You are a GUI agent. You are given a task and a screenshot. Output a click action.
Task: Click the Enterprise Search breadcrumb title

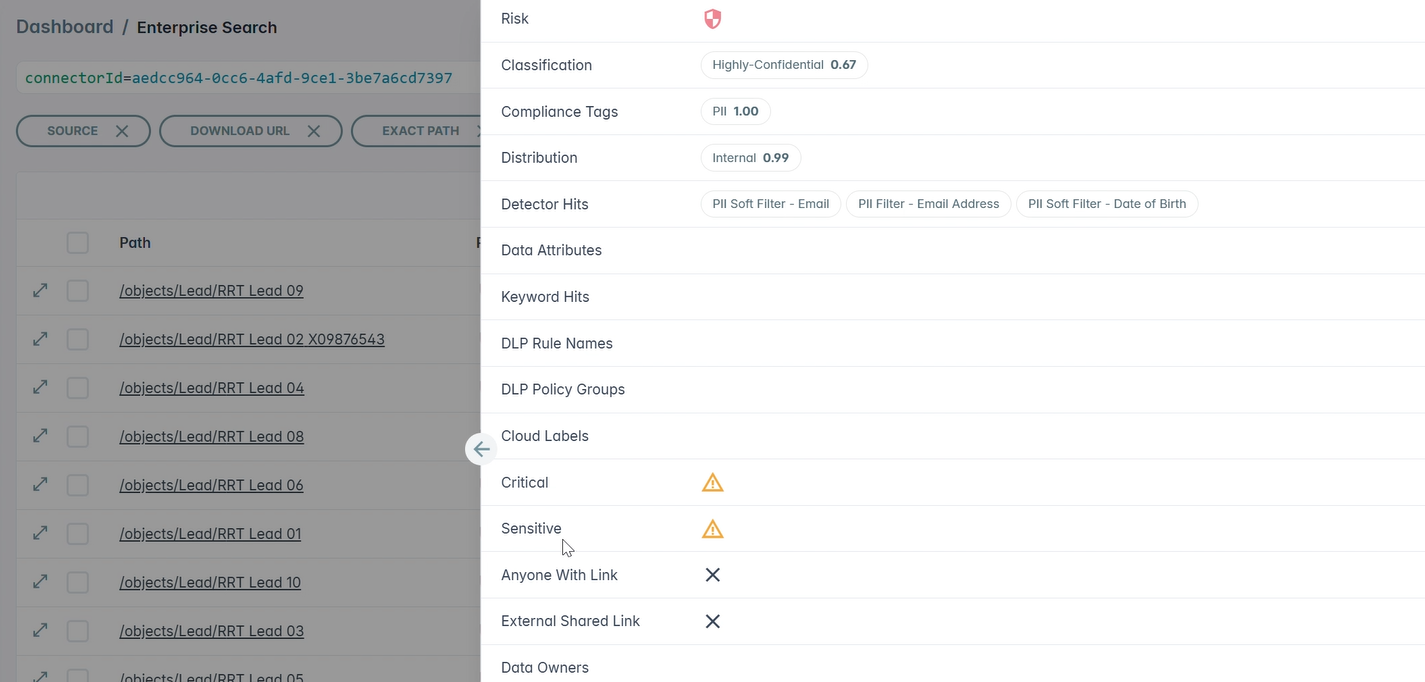pyautogui.click(x=207, y=28)
